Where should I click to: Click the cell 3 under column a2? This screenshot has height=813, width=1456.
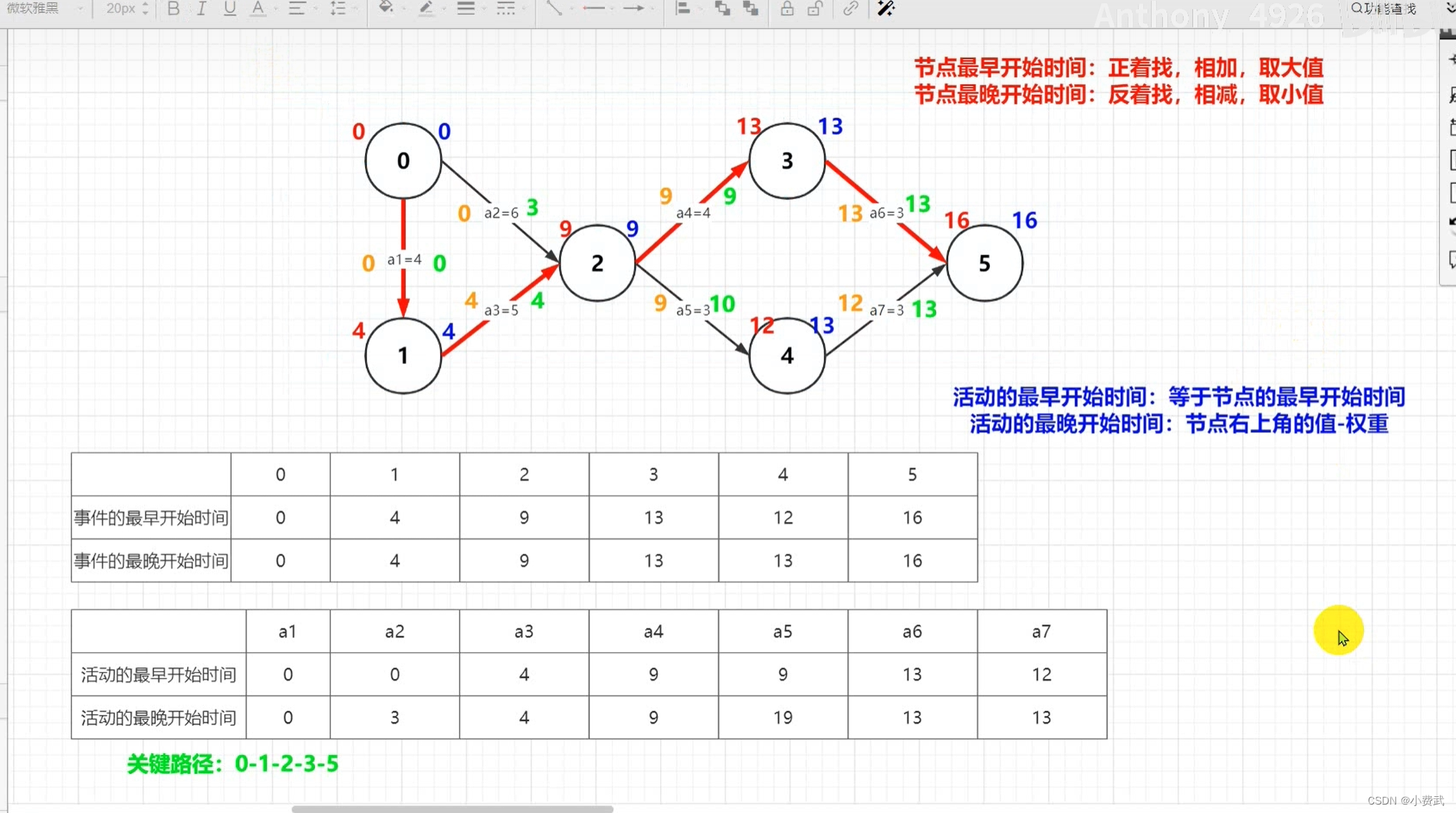click(x=394, y=718)
